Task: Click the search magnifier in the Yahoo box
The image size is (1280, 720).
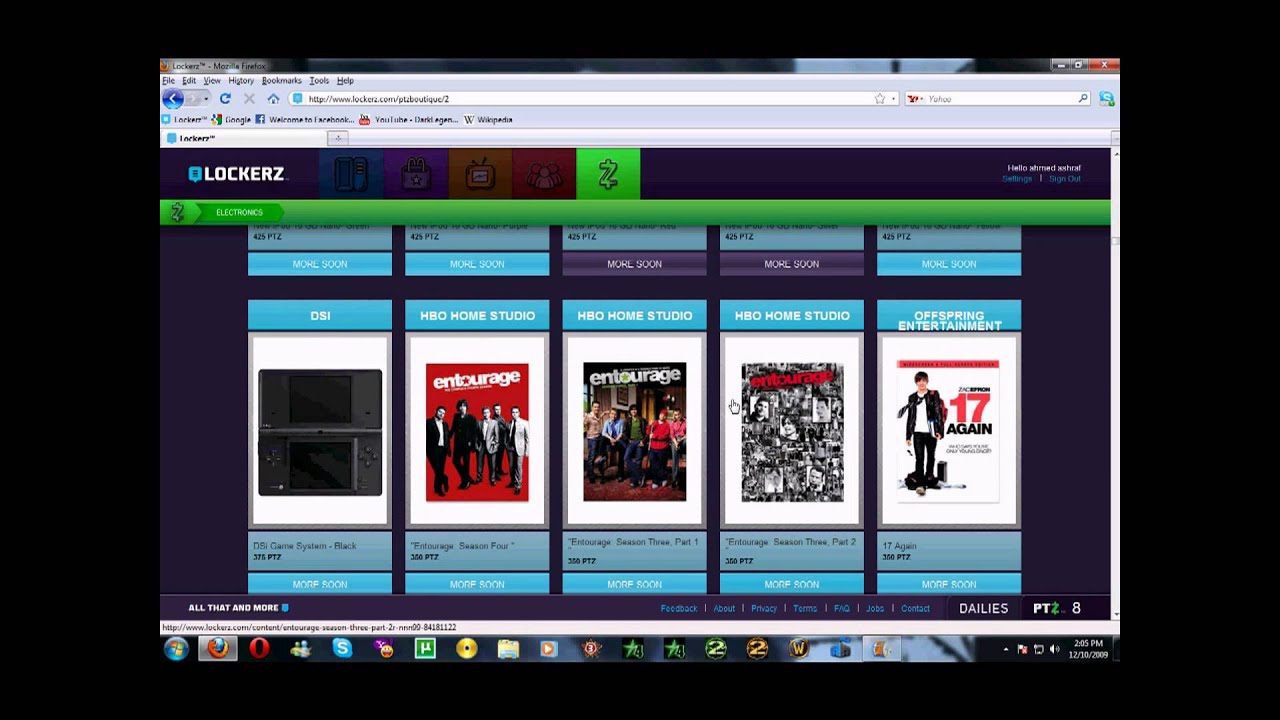Action: 1083,99
